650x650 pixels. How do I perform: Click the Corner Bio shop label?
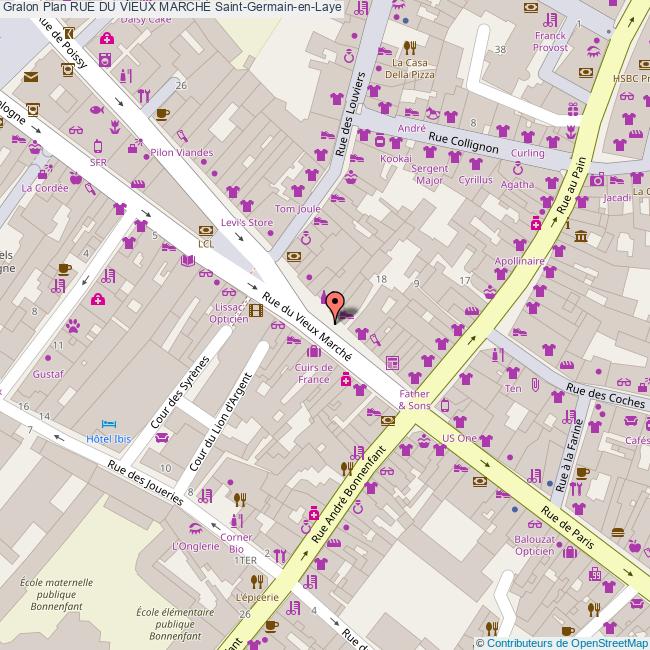(x=236, y=543)
